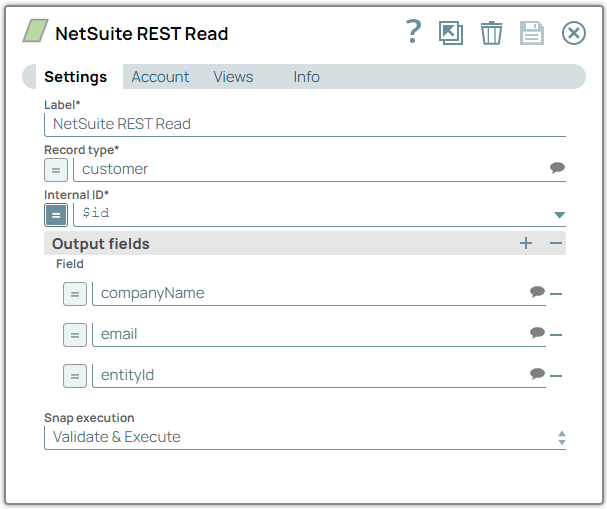Toggle expression for companyName field
Screen dimensions: 607x509
pyautogui.click(x=75, y=294)
